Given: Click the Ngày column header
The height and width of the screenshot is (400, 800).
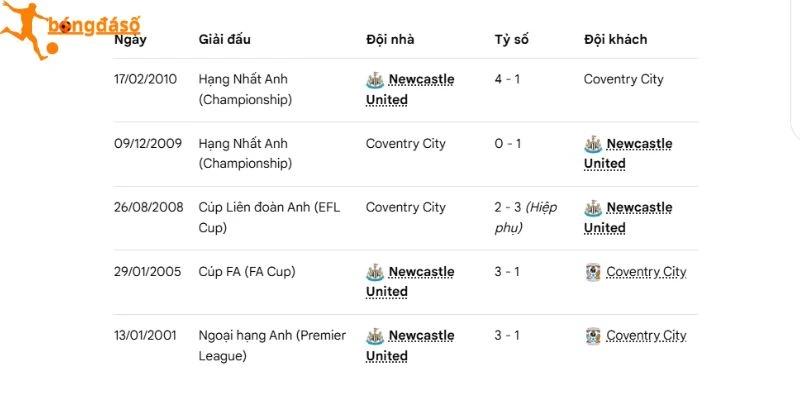Looking at the screenshot, I should click(130, 40).
